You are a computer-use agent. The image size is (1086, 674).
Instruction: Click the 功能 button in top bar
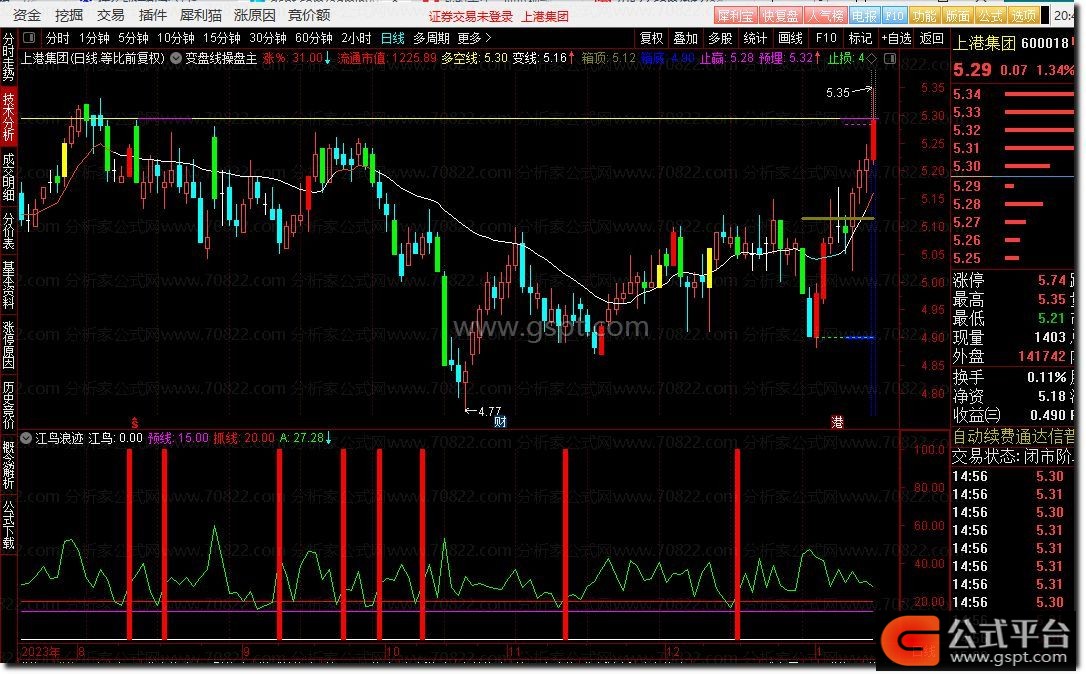[x=925, y=15]
